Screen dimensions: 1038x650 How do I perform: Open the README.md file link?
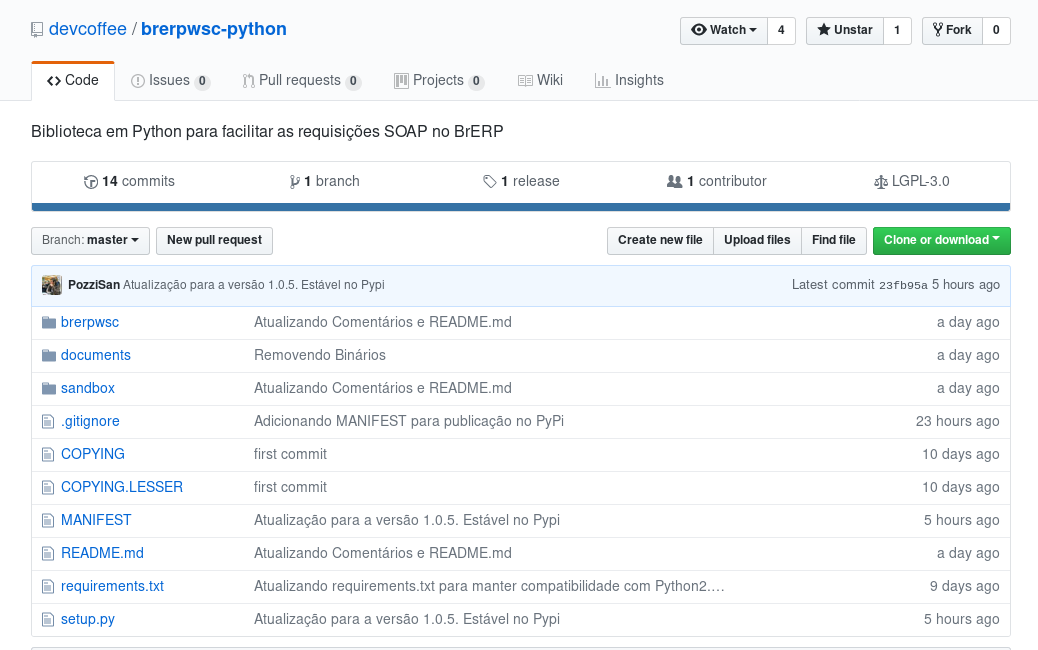102,553
